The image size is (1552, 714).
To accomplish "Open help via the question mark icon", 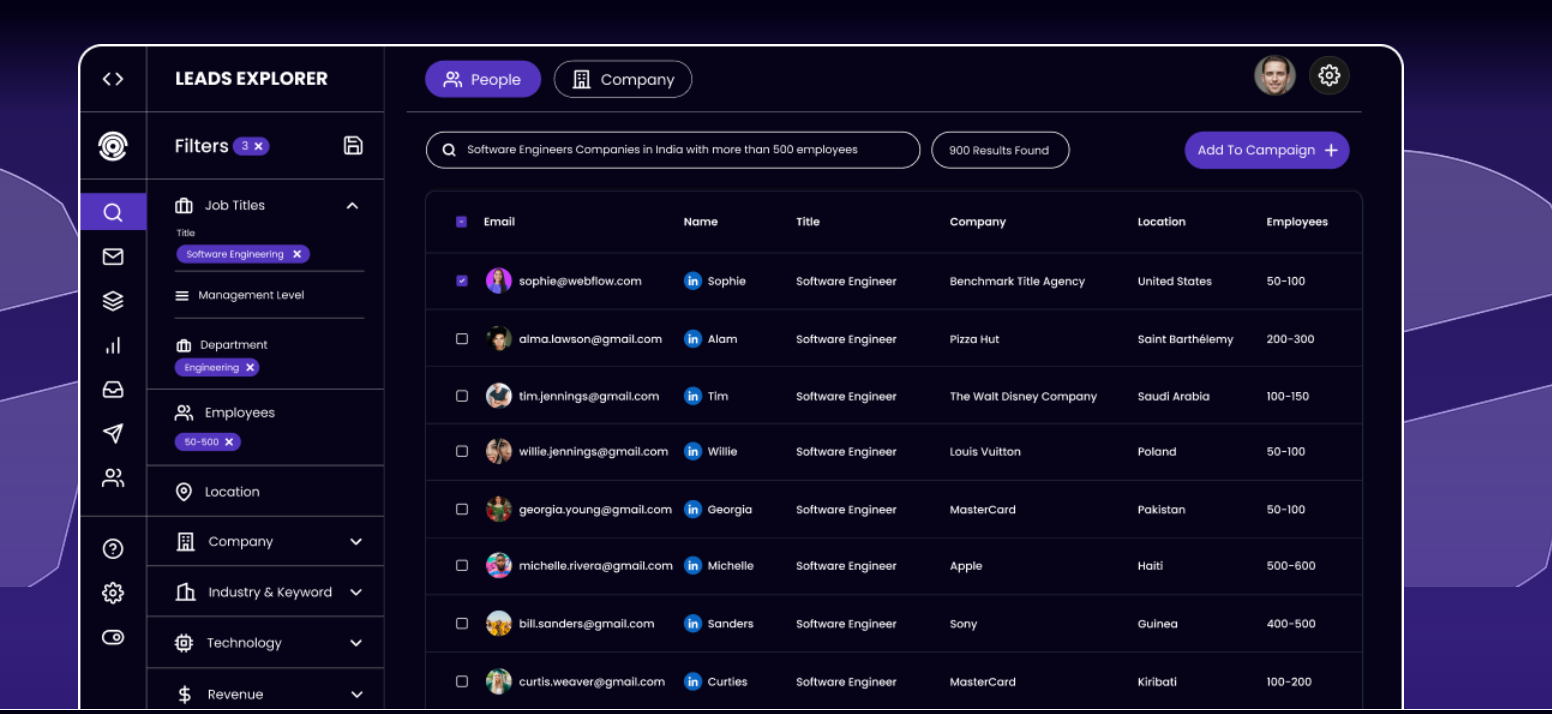I will click(x=113, y=548).
